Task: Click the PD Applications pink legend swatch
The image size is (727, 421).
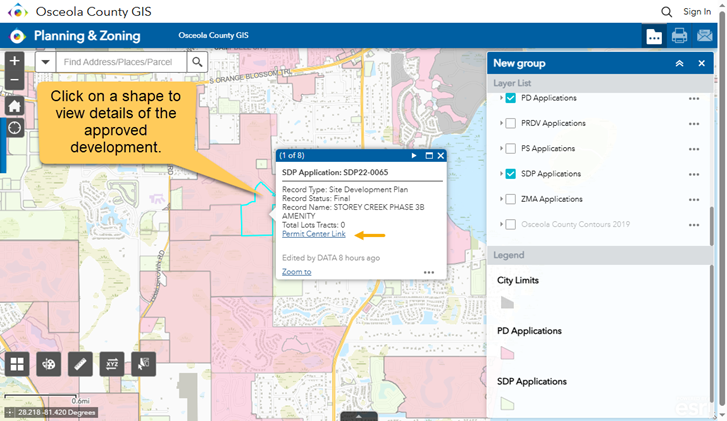Action: tap(507, 353)
